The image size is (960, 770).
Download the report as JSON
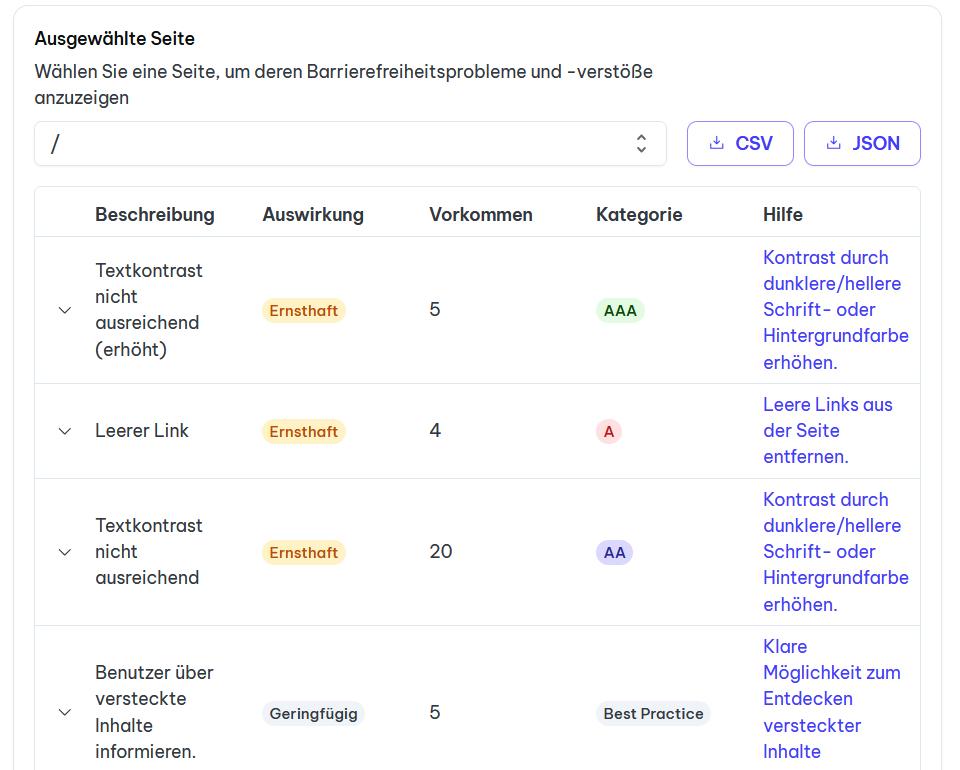(x=862, y=143)
